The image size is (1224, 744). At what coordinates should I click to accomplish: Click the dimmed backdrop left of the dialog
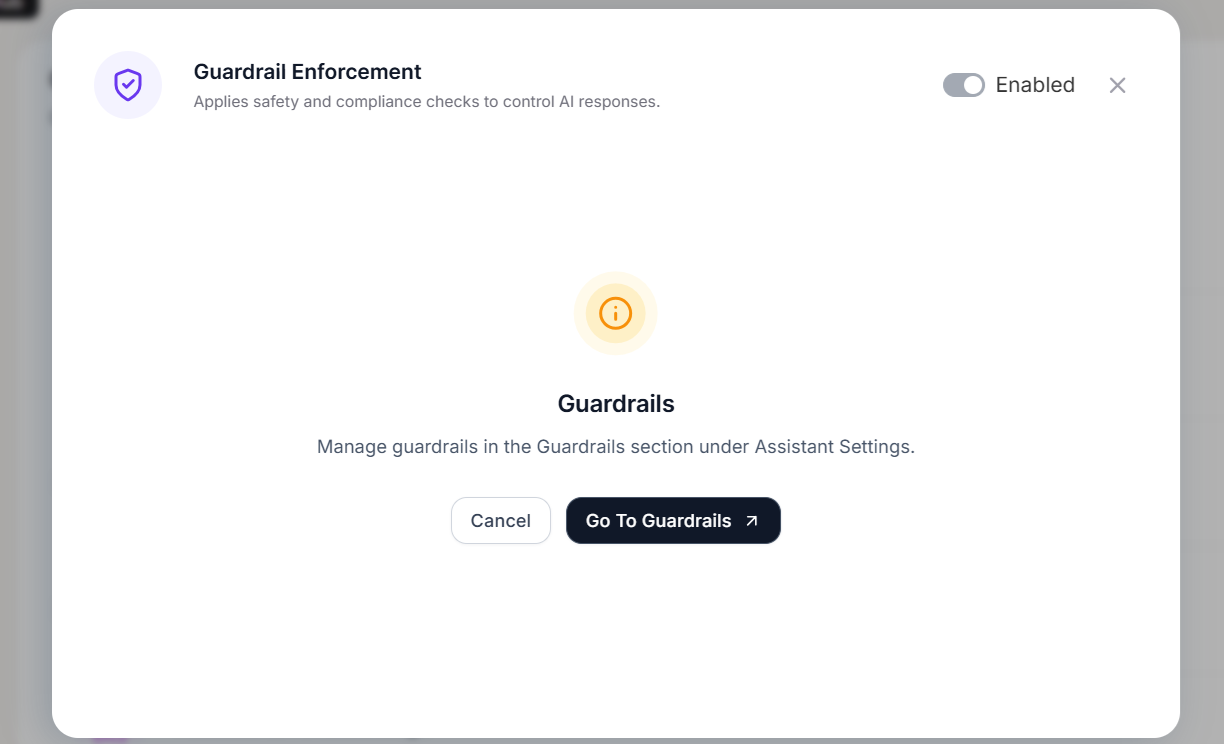coord(25,400)
